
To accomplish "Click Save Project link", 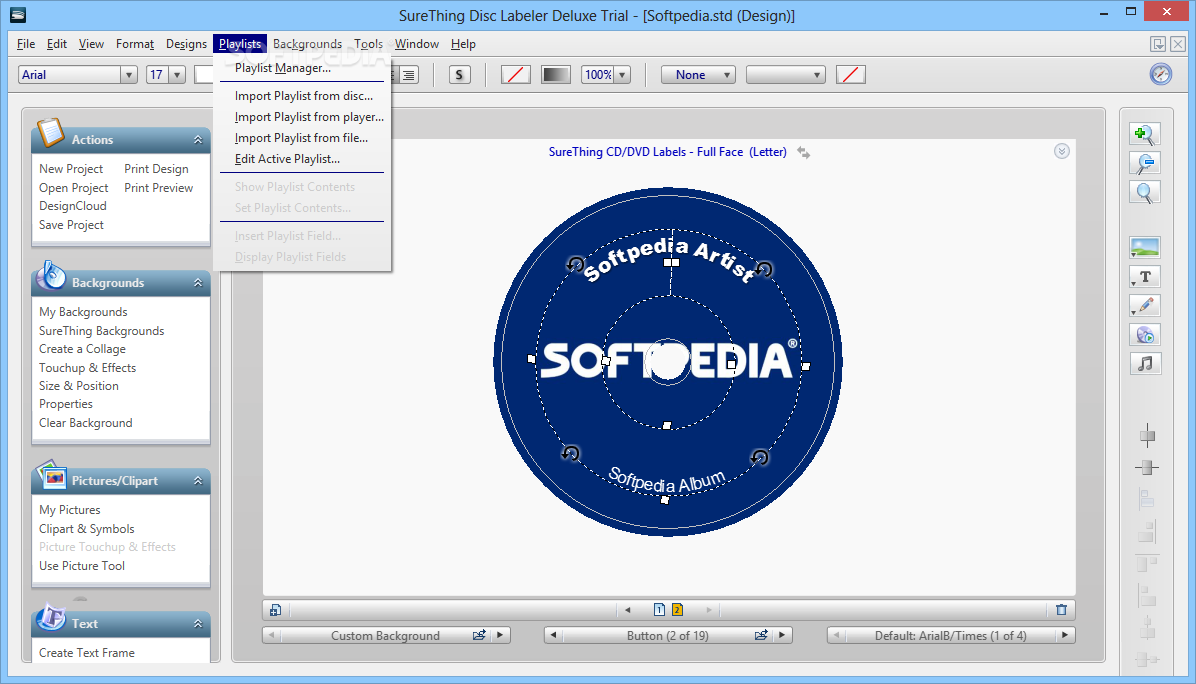I will click(71, 225).
